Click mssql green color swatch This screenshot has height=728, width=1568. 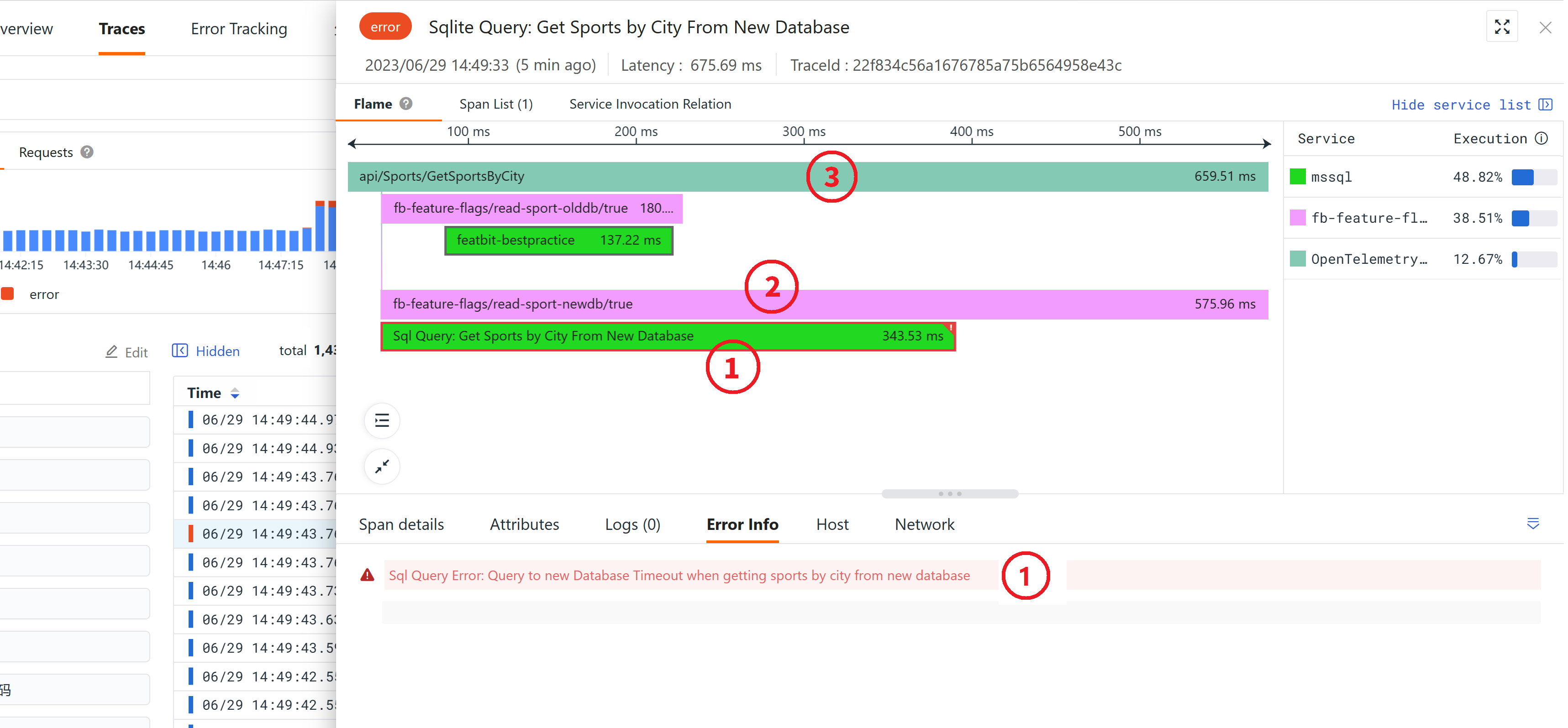[1298, 177]
